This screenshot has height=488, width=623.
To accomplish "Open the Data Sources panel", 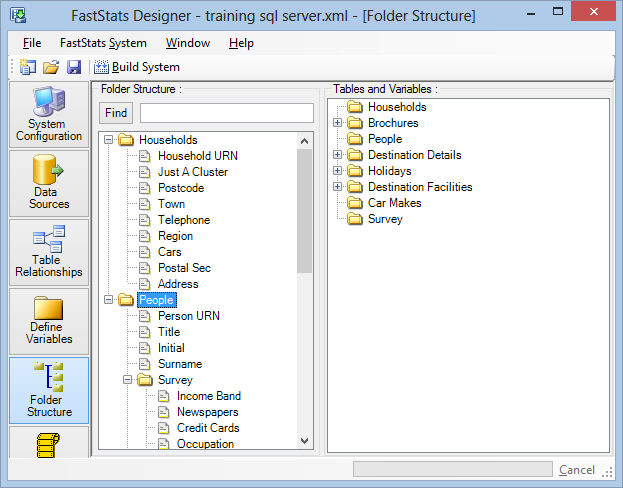I will pos(49,183).
